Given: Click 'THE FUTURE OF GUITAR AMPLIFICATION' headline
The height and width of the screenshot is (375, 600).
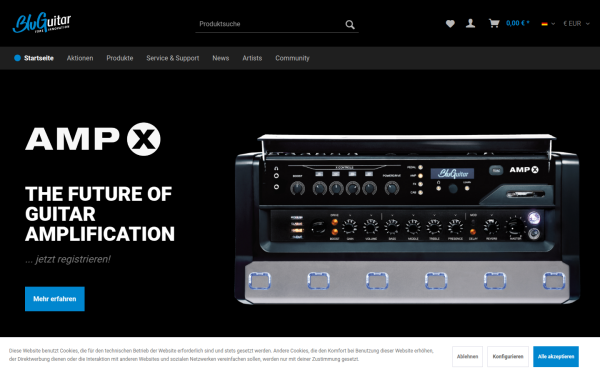Looking at the screenshot, I should click(x=100, y=214).
